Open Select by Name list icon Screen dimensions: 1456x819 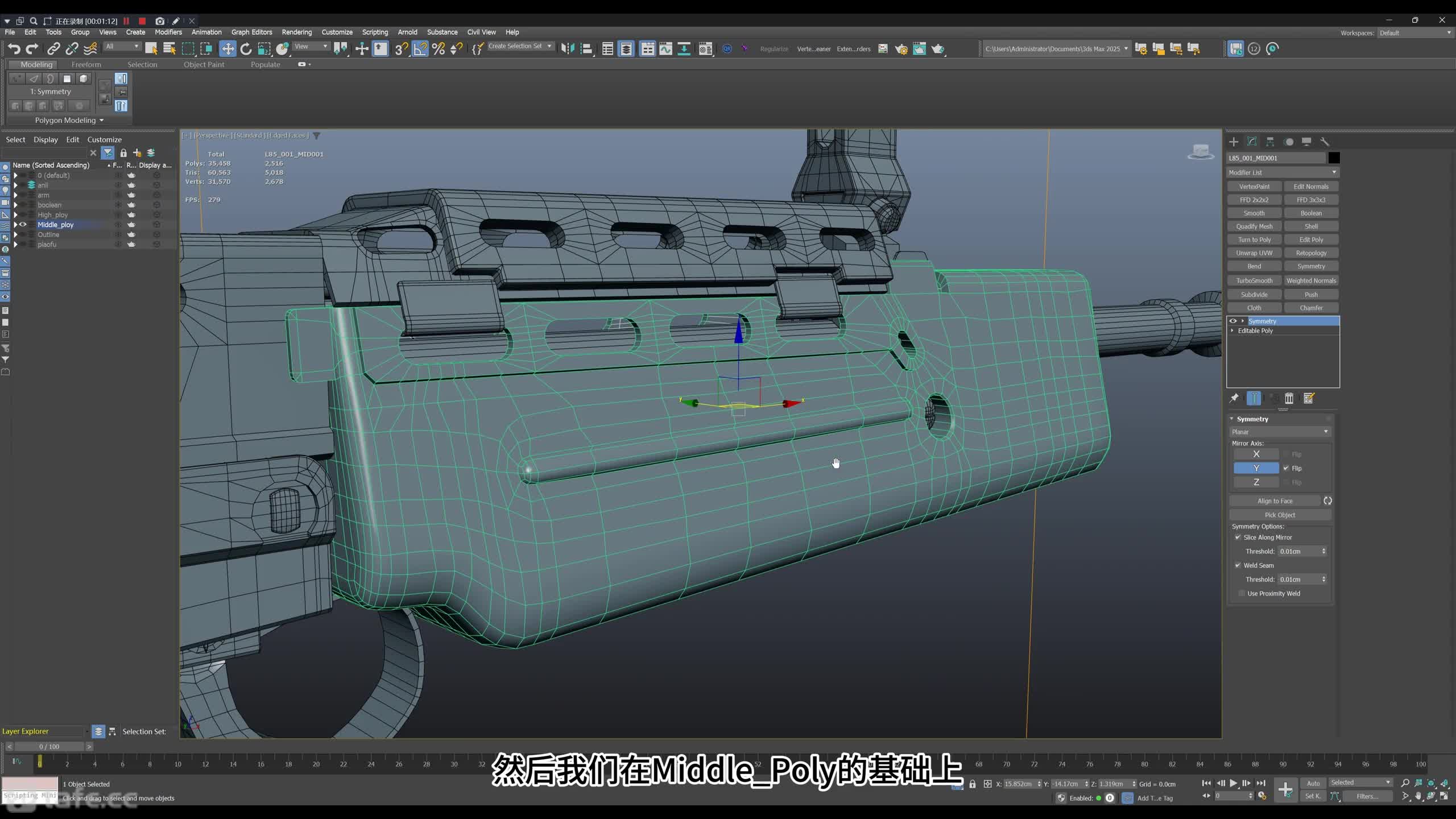coord(169,49)
